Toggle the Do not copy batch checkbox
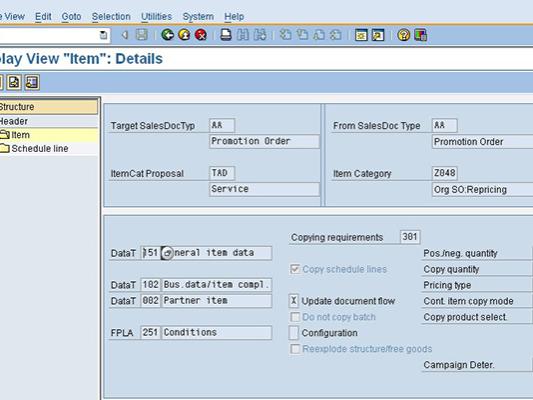 tap(295, 317)
